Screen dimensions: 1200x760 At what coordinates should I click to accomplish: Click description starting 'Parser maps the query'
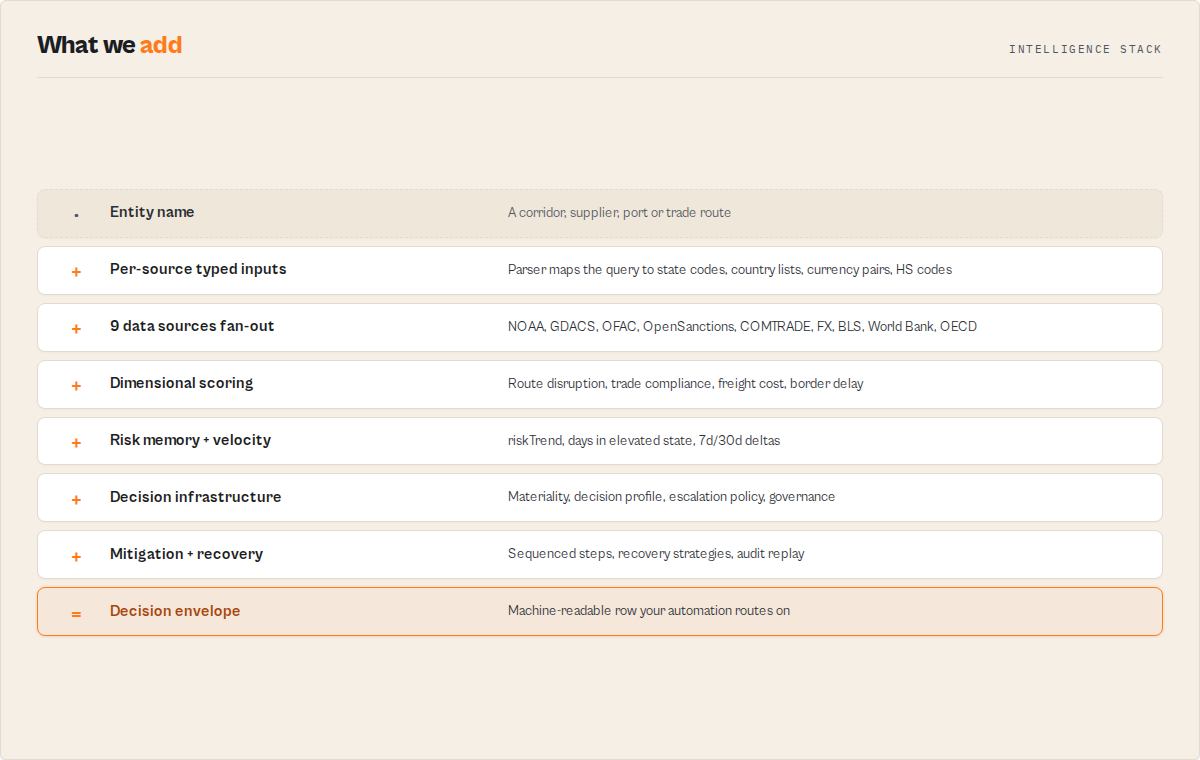(x=730, y=270)
